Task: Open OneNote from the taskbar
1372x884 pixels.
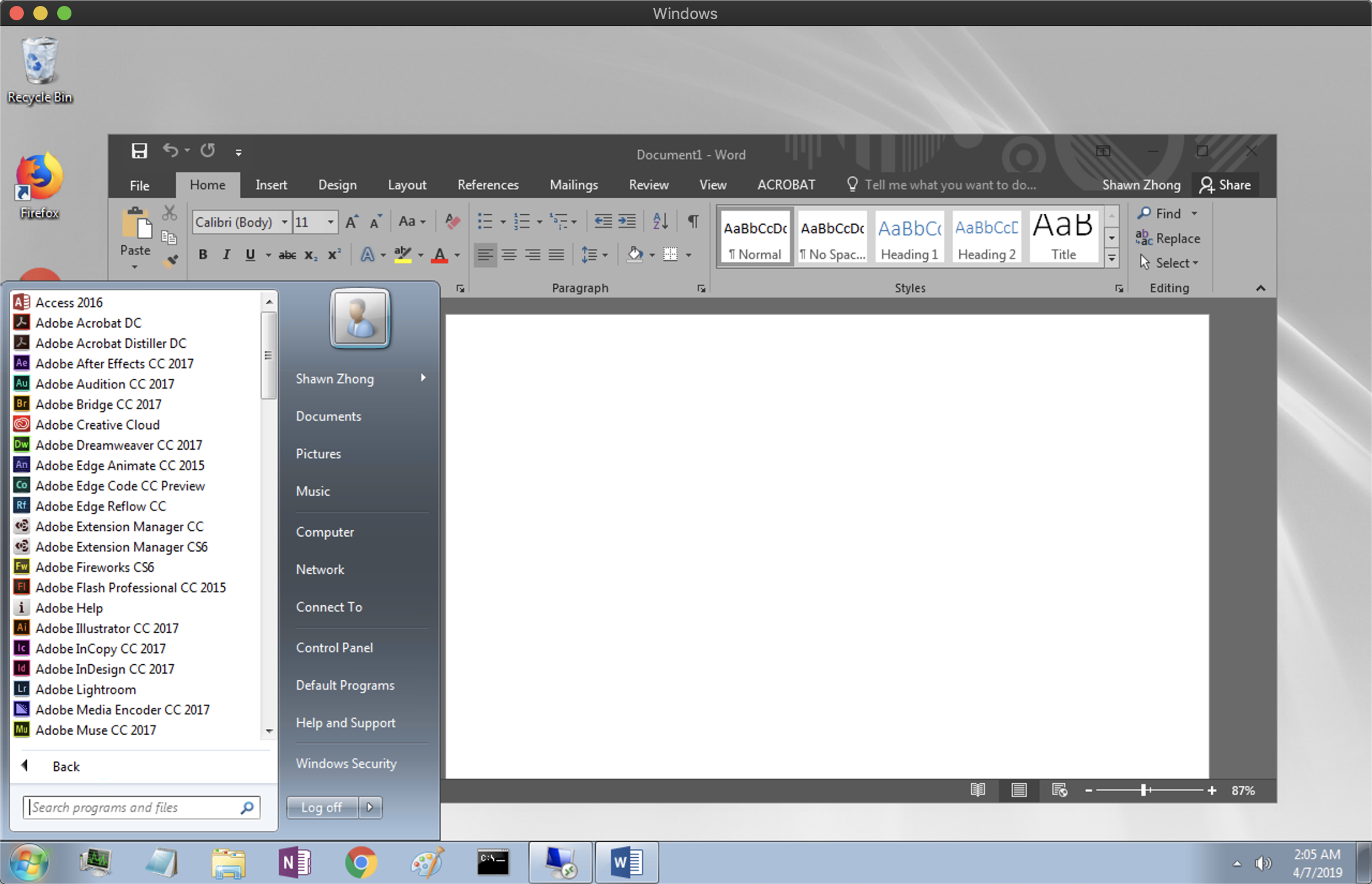Action: pos(294,862)
